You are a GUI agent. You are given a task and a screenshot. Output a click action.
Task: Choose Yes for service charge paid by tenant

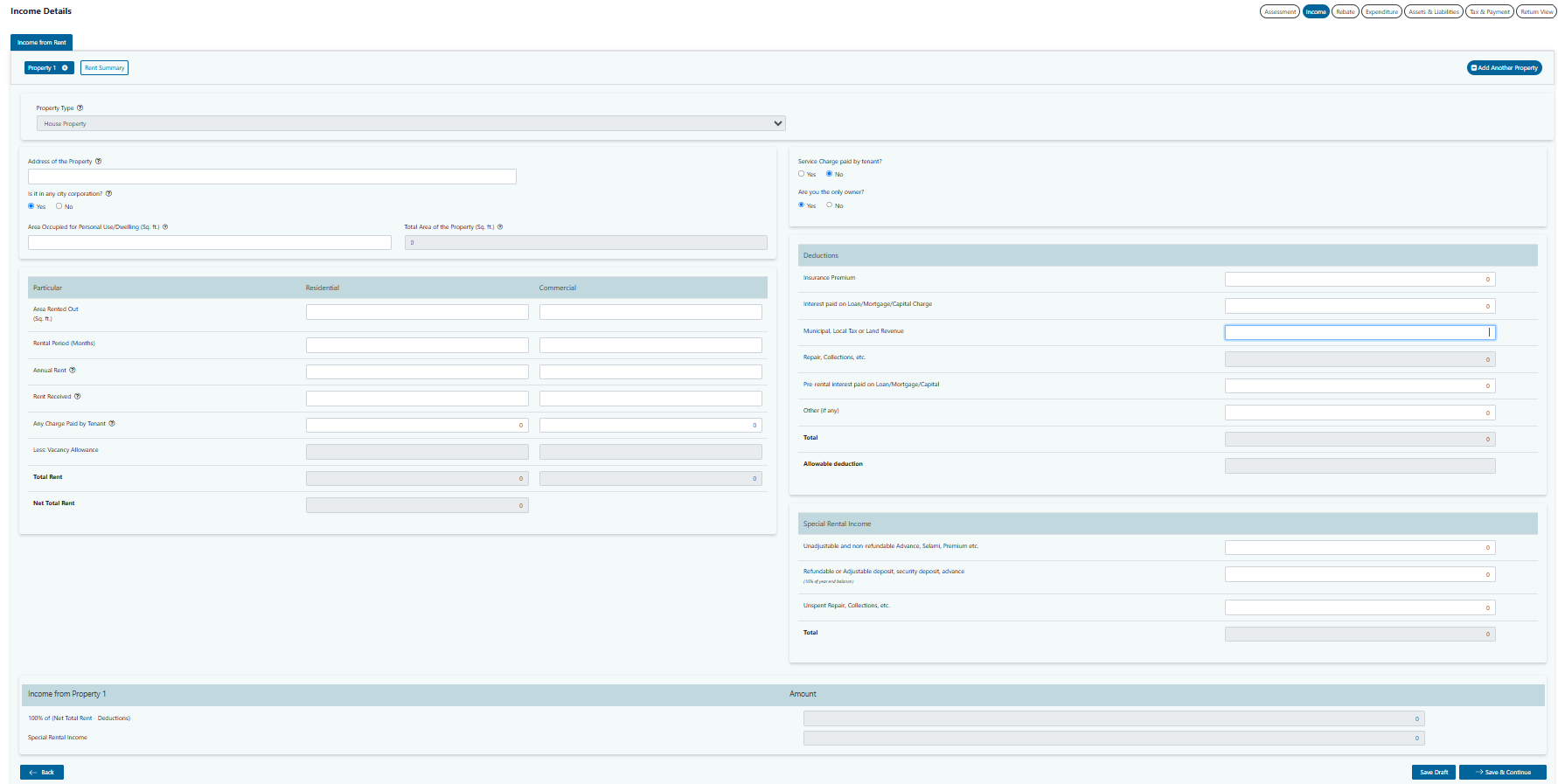pyautogui.click(x=801, y=174)
